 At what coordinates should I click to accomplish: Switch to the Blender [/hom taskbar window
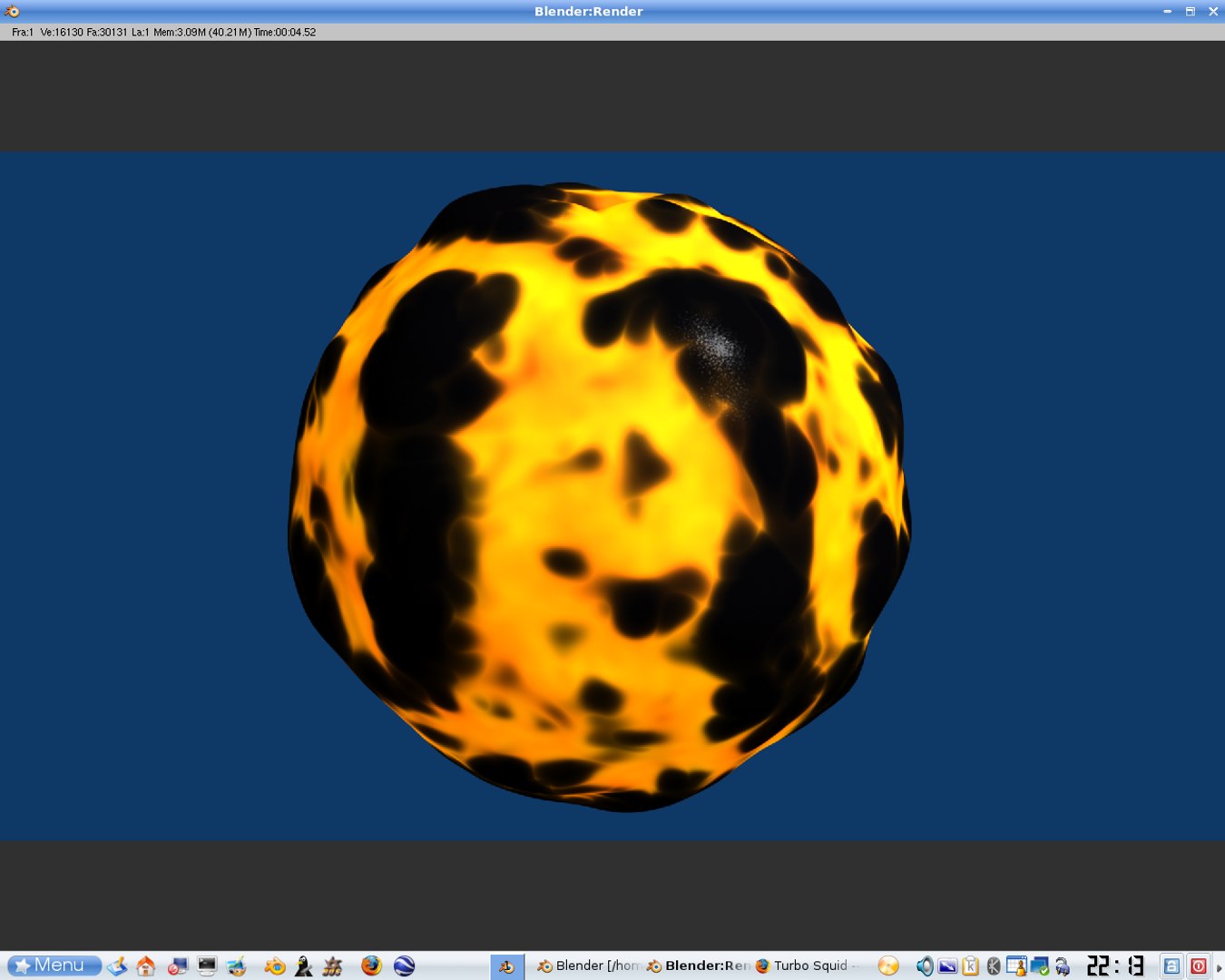[588, 965]
